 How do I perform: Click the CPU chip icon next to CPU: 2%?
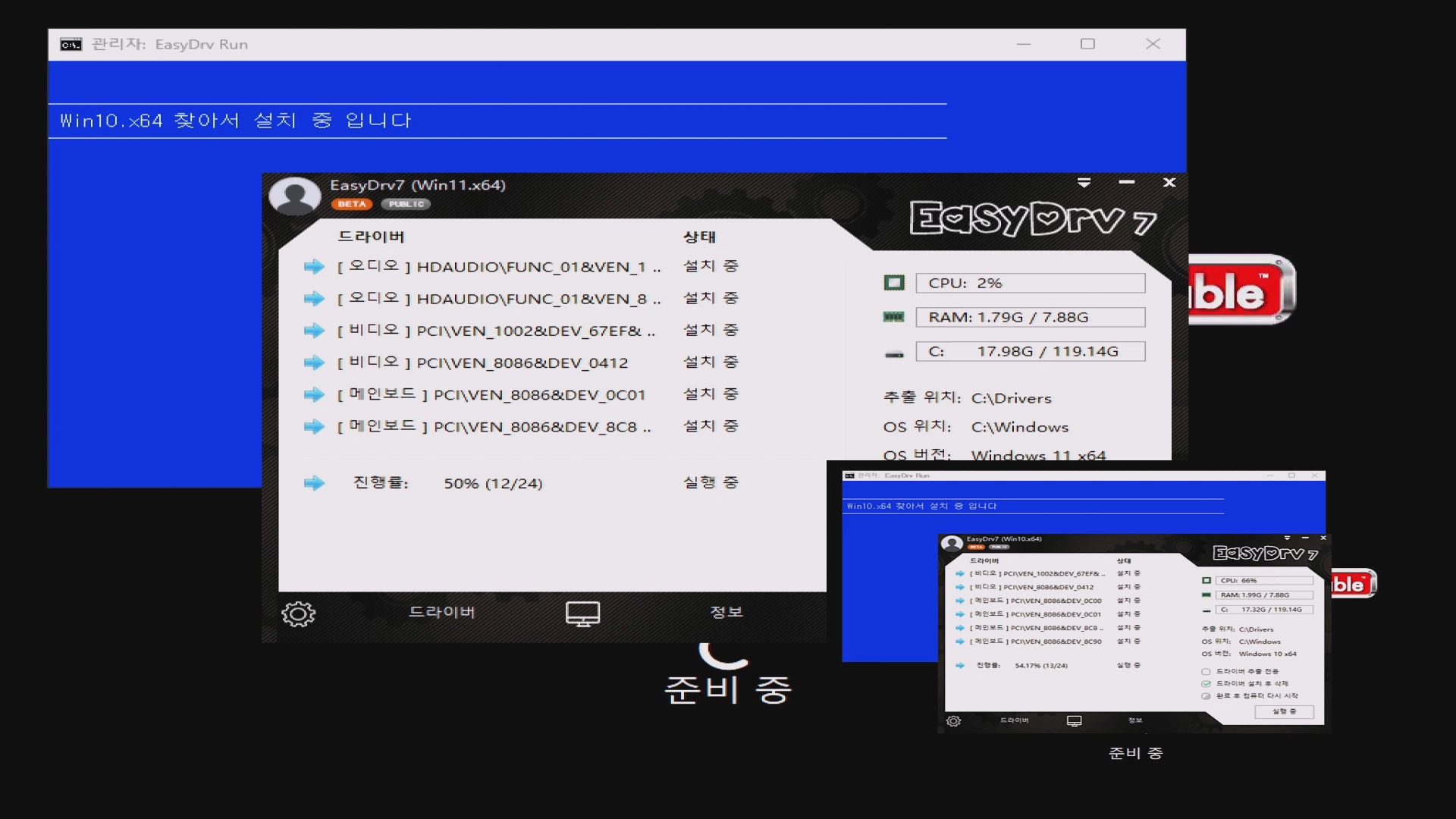pos(894,283)
